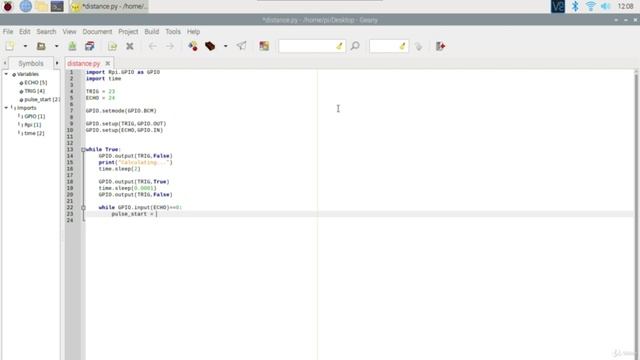Click the GPIO.setmode(GPIO.BCM) line
The height and width of the screenshot is (360, 640).
(x=121, y=111)
